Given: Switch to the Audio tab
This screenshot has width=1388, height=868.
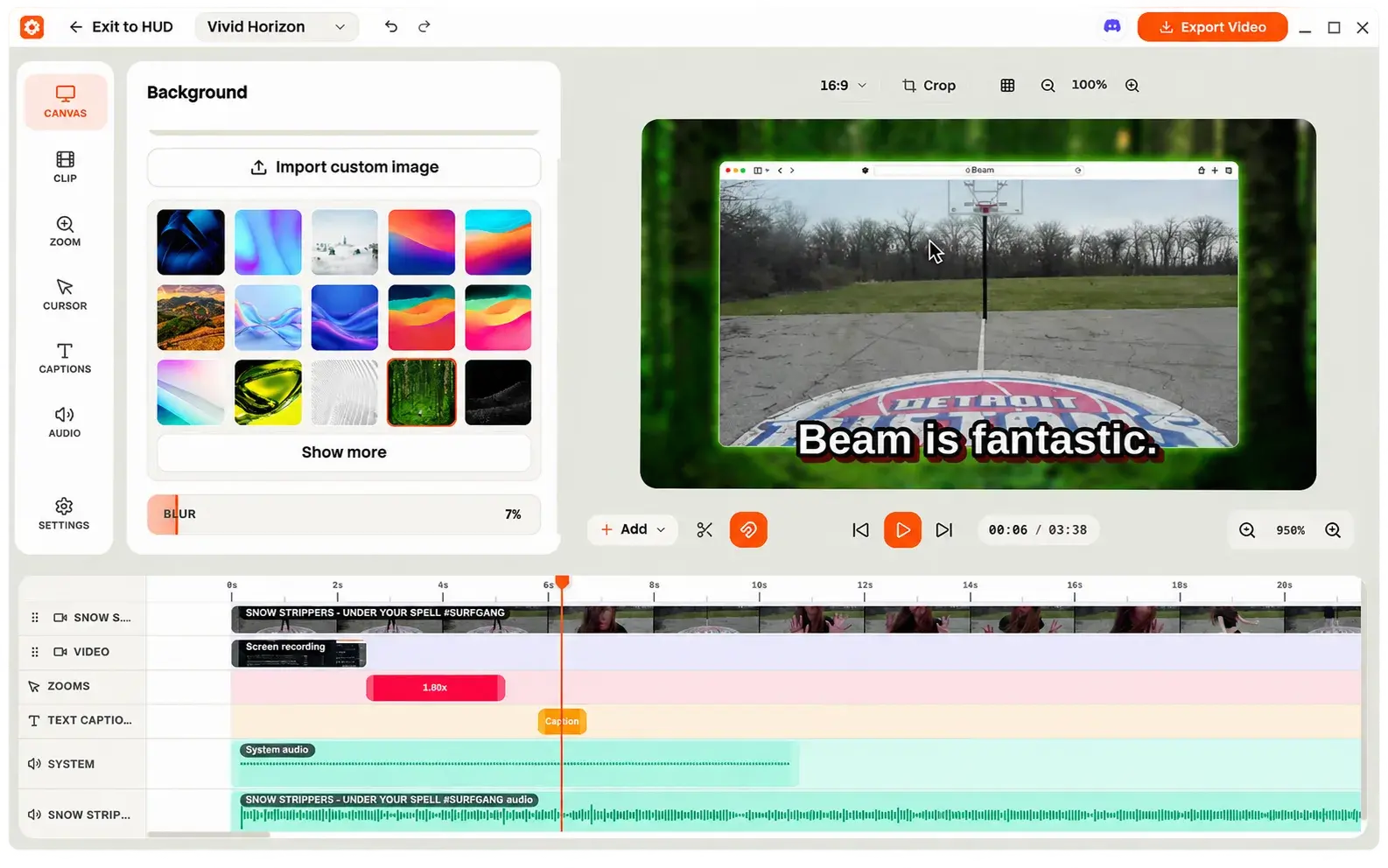Looking at the screenshot, I should pyautogui.click(x=65, y=422).
